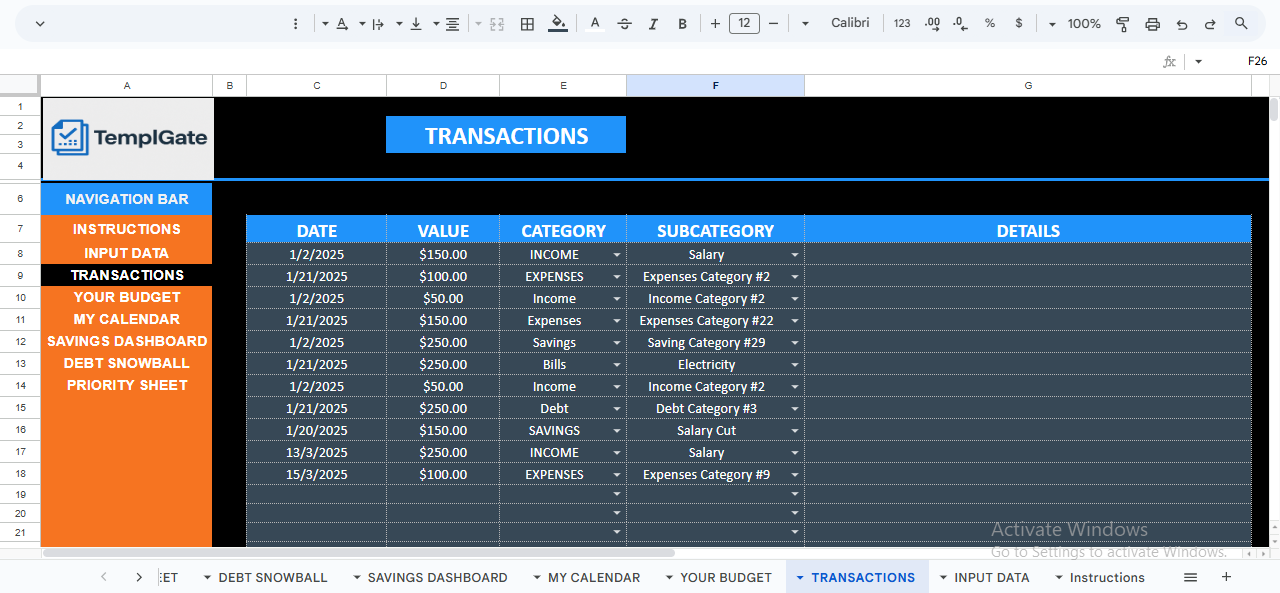Open subcategory dropdown for Expenses Category #9
The height and width of the screenshot is (593, 1280).
[795, 475]
